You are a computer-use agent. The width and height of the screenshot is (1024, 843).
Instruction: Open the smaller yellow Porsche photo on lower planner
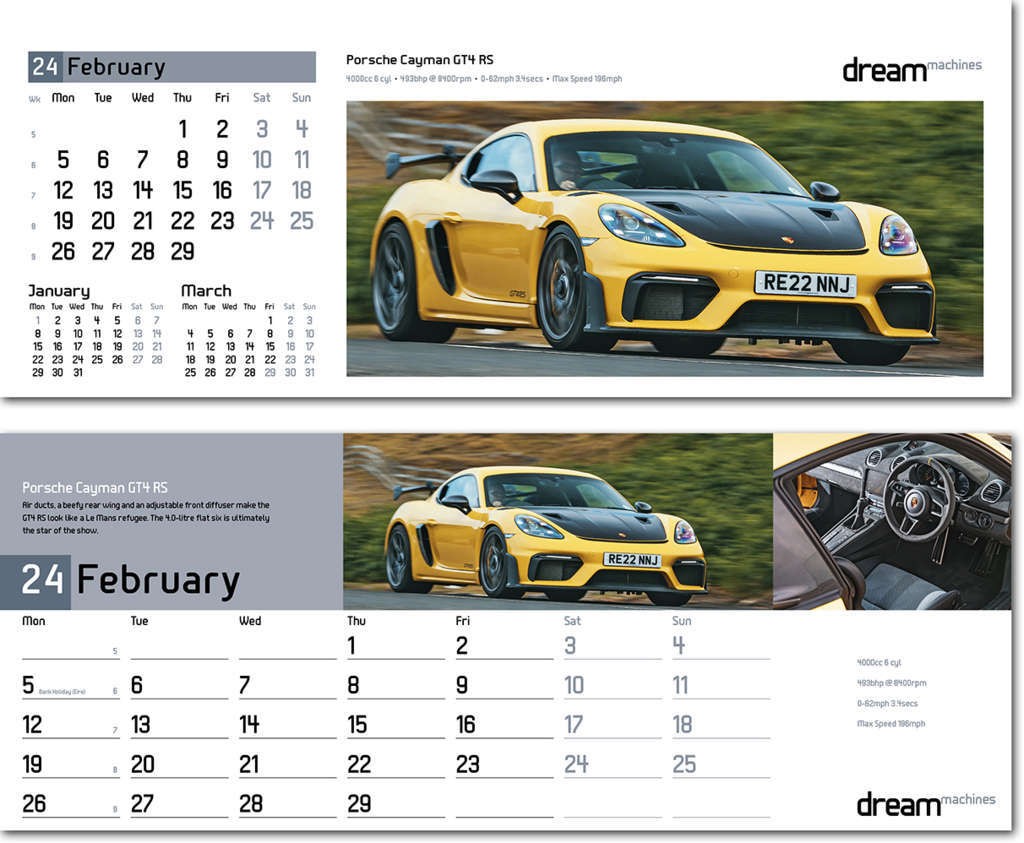click(x=558, y=521)
